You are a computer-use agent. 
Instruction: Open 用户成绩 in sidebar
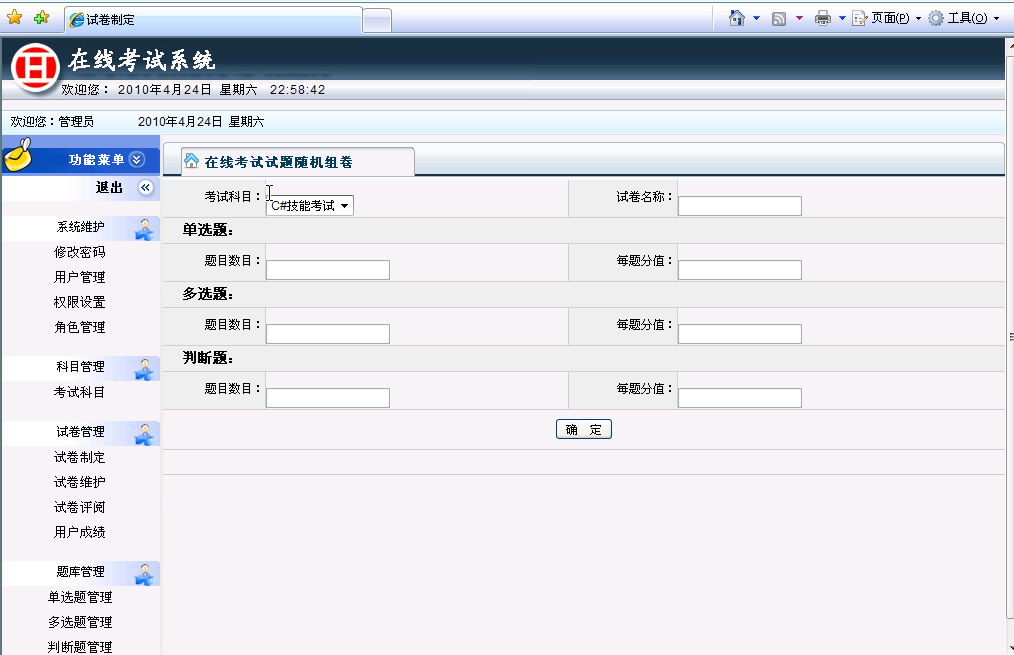coord(80,532)
